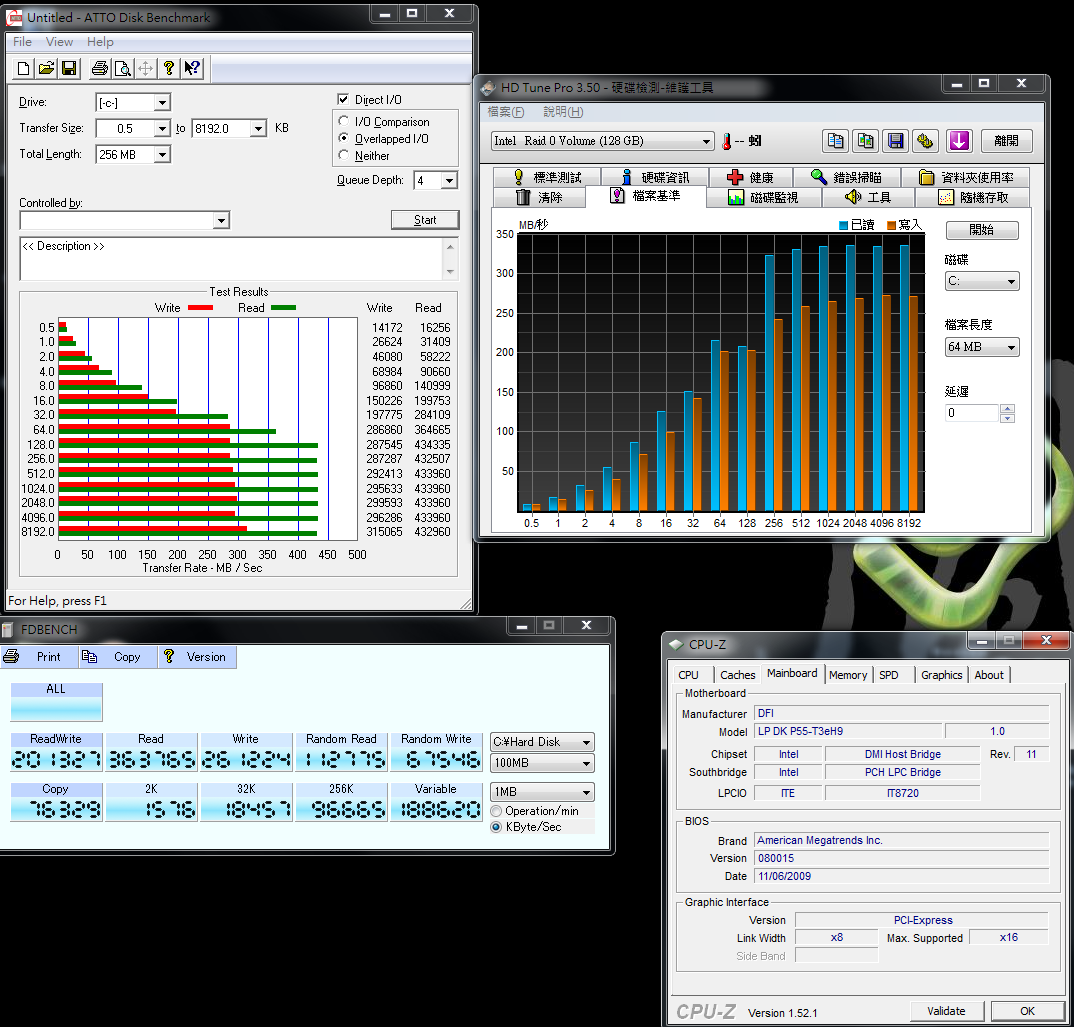This screenshot has width=1074, height=1027.
Task: Click the purple down-arrow icon in HD Tune
Action: point(958,141)
